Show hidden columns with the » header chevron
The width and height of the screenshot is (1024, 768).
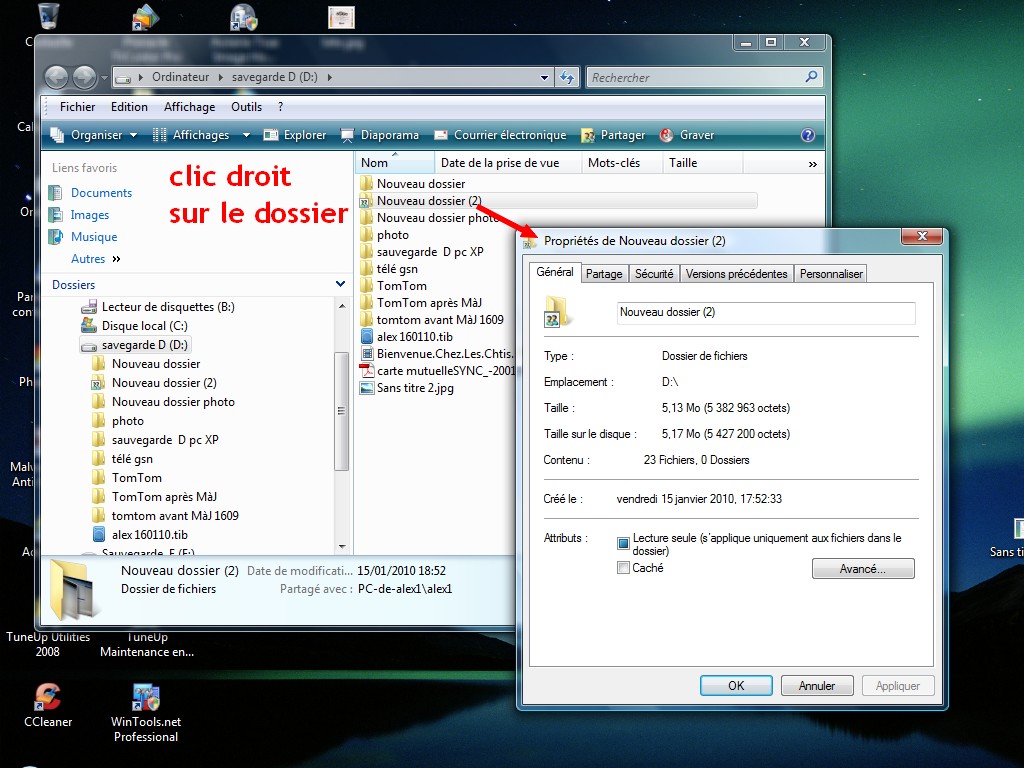pyautogui.click(x=812, y=164)
